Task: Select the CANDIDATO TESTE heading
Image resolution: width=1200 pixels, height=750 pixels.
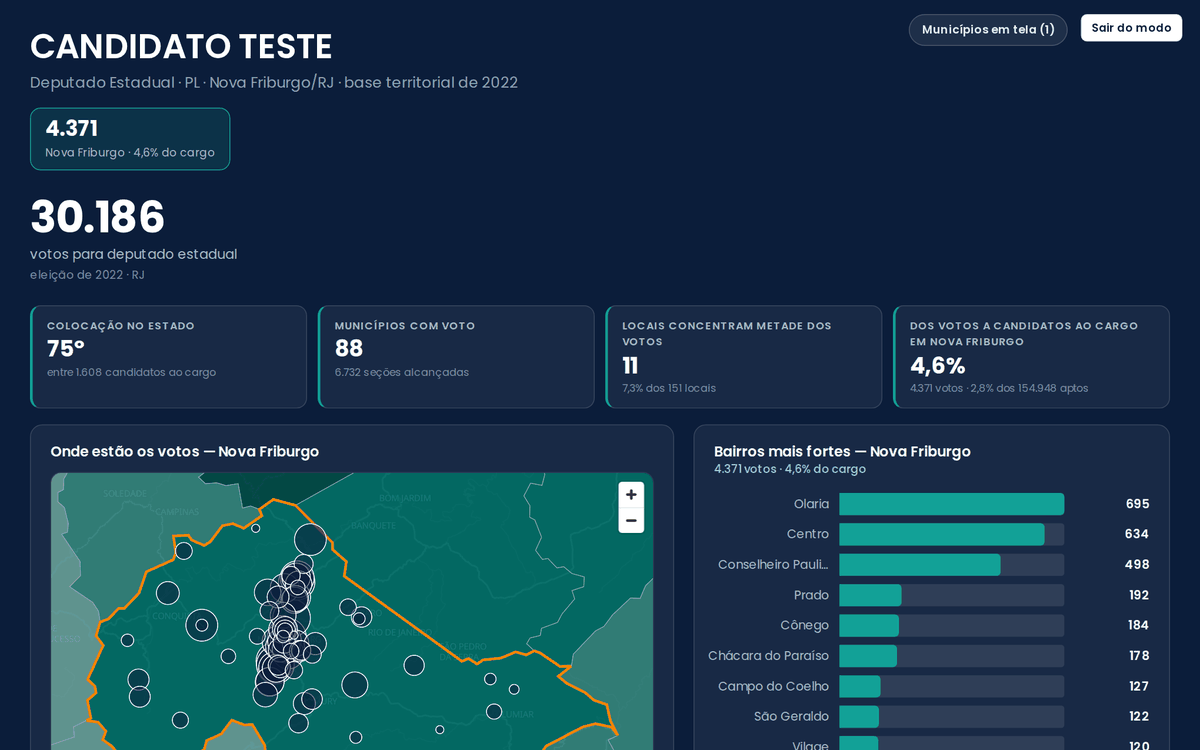Action: (181, 47)
